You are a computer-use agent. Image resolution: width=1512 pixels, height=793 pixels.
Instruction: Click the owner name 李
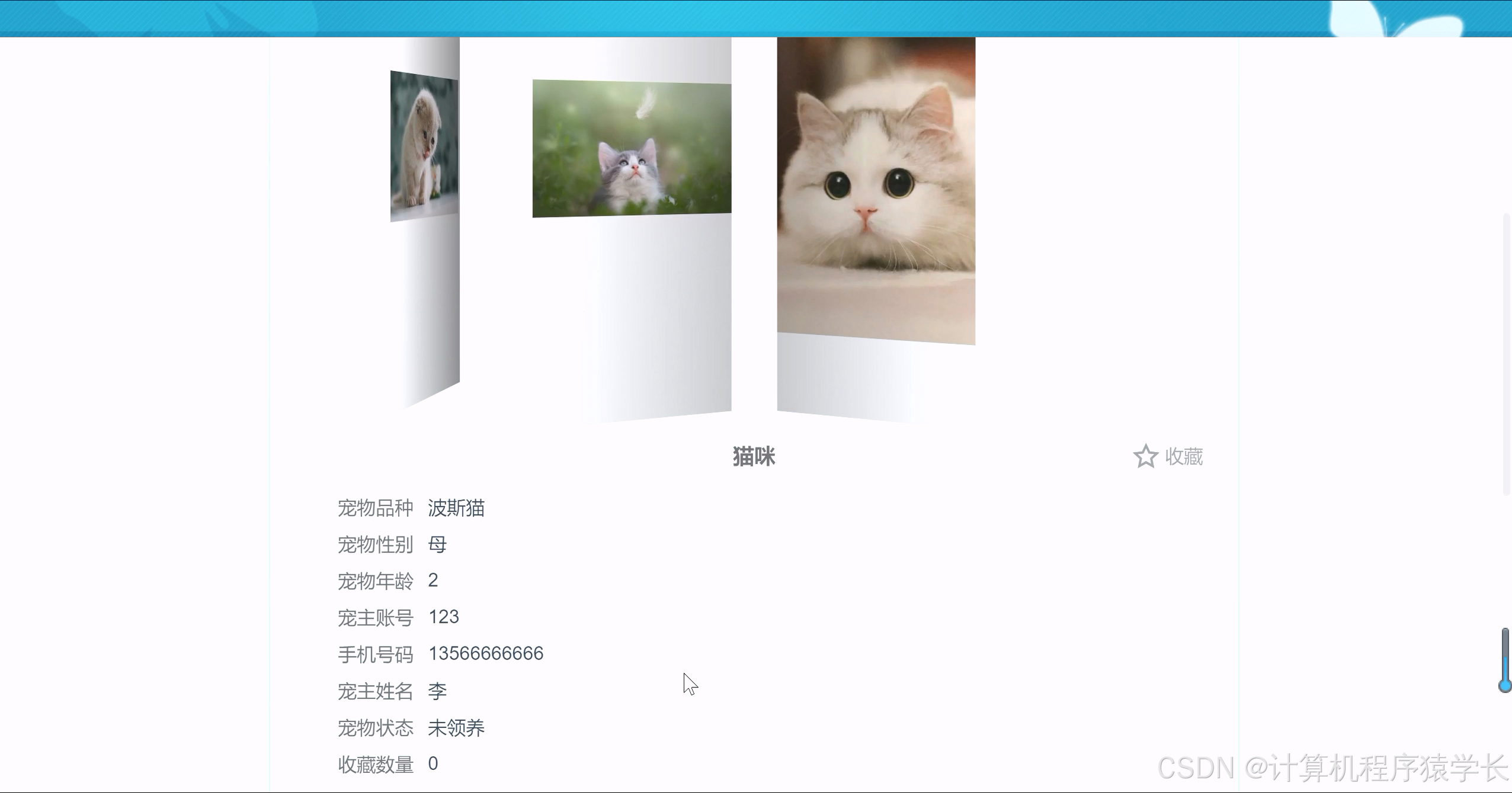(438, 690)
